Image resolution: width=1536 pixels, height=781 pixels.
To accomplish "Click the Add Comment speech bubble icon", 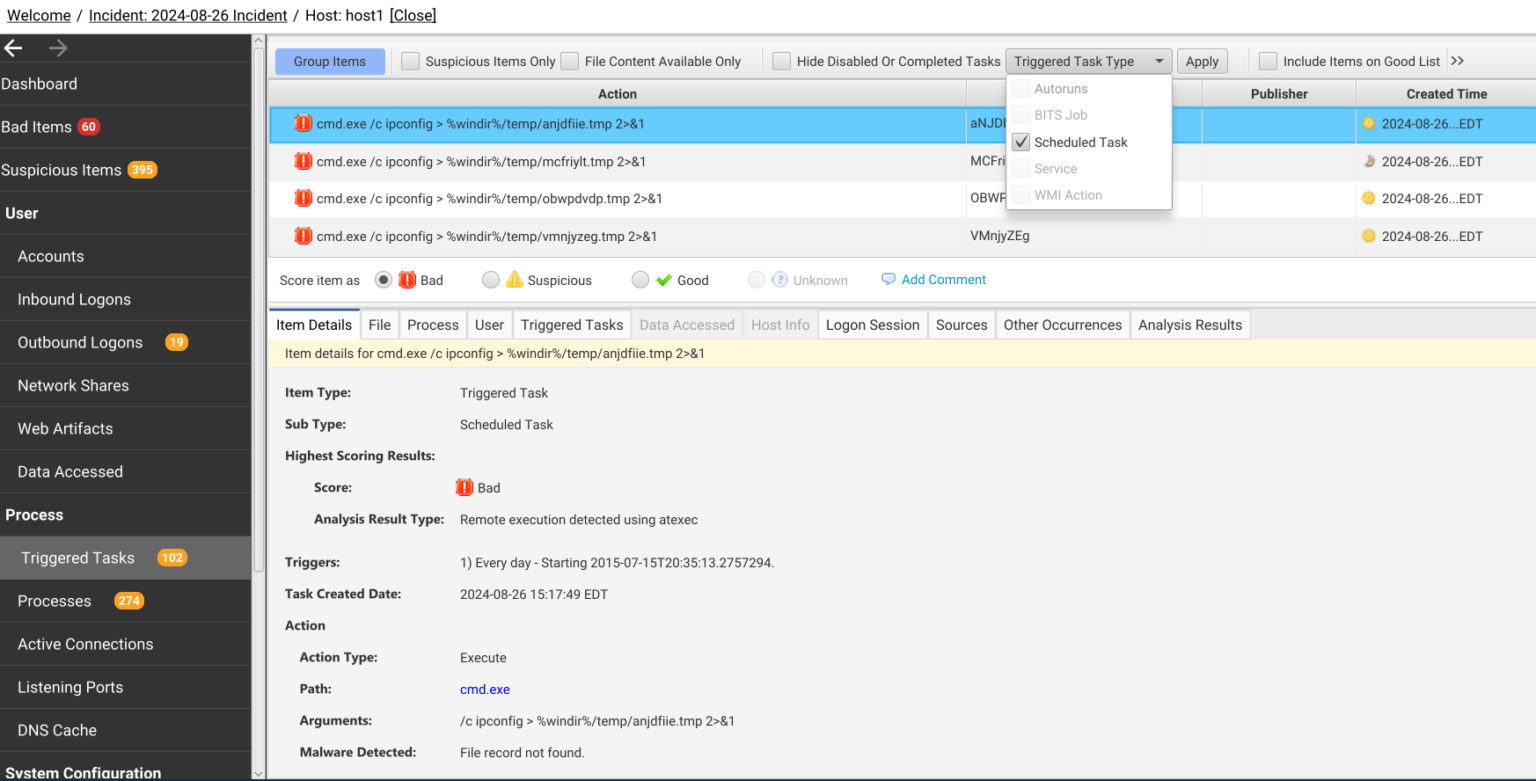I will (889, 279).
